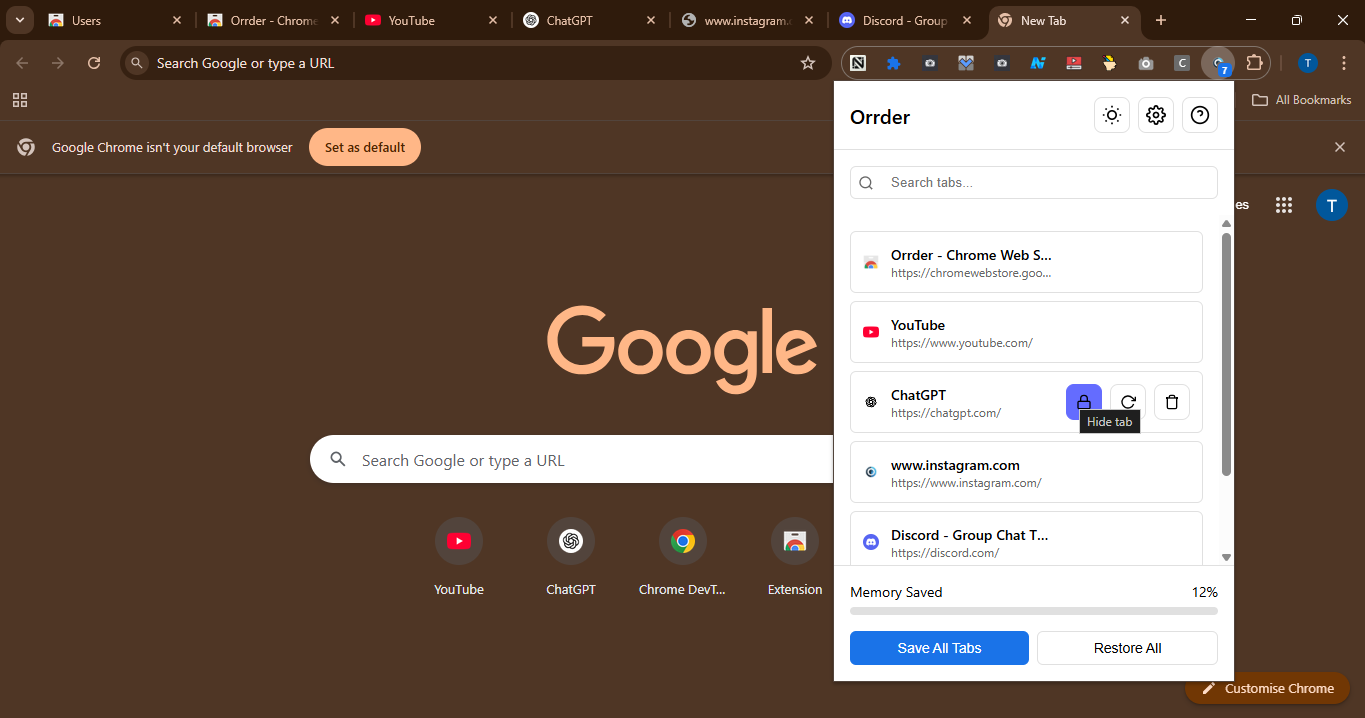Viewport: 1365px width, 718px height.
Task: Click the blue chevron square extension icon
Action: [x=966, y=63]
